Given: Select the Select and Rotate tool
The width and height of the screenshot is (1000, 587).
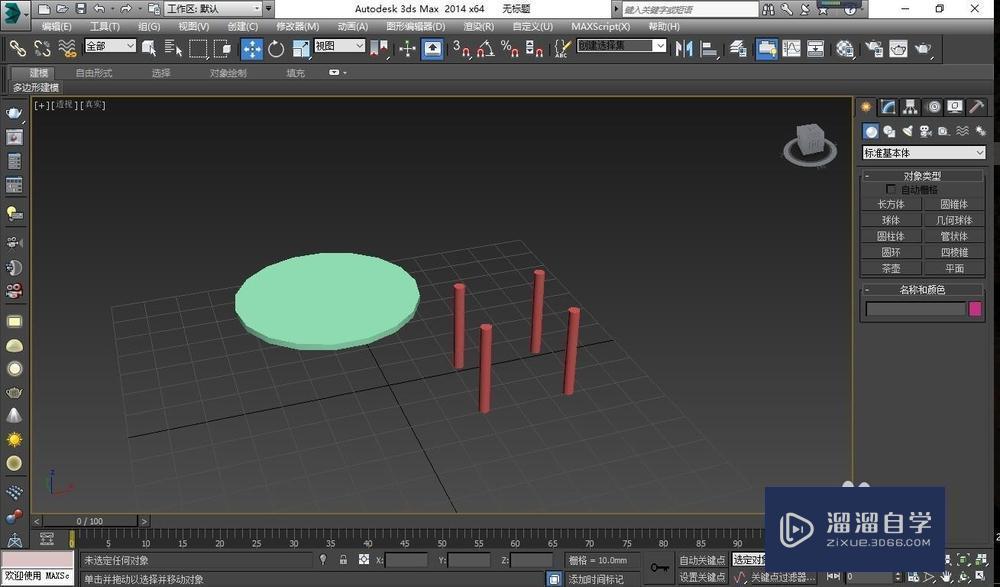Looking at the screenshot, I should click(x=276, y=48).
